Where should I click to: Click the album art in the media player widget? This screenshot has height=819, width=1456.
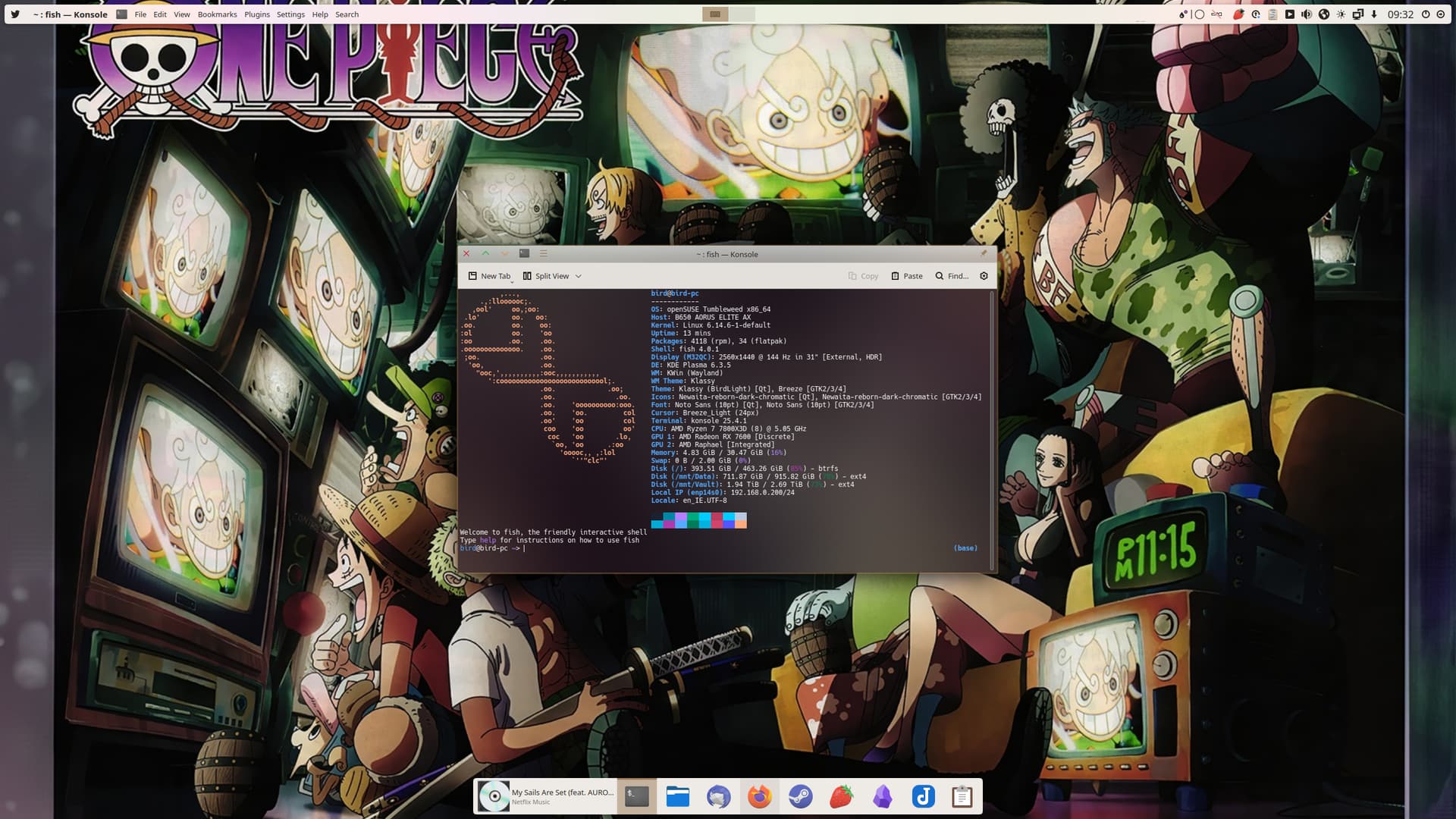[494, 796]
